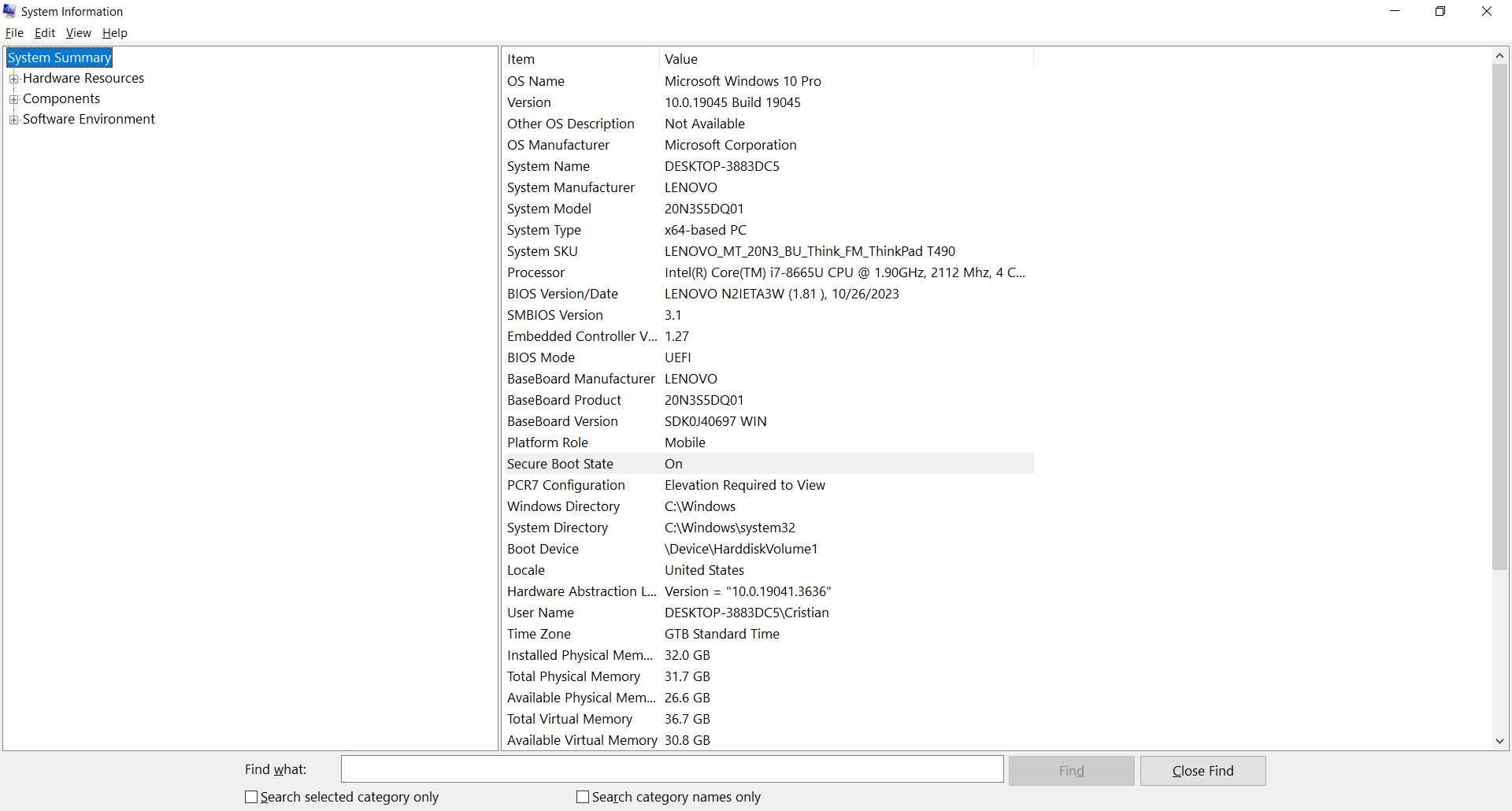Open the View menu
The image size is (1512, 811).
(x=78, y=33)
